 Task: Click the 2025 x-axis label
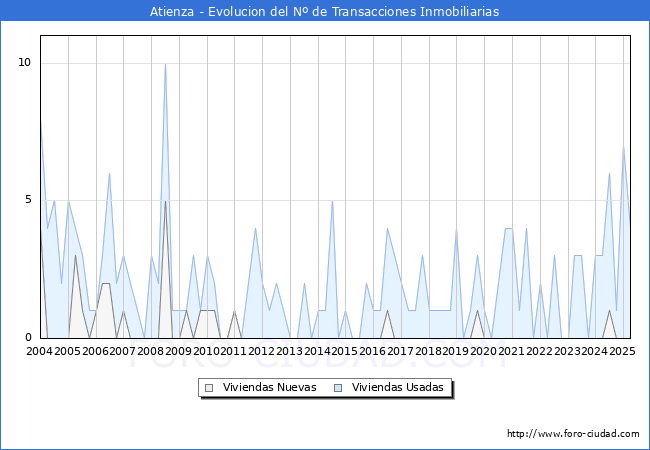point(623,351)
